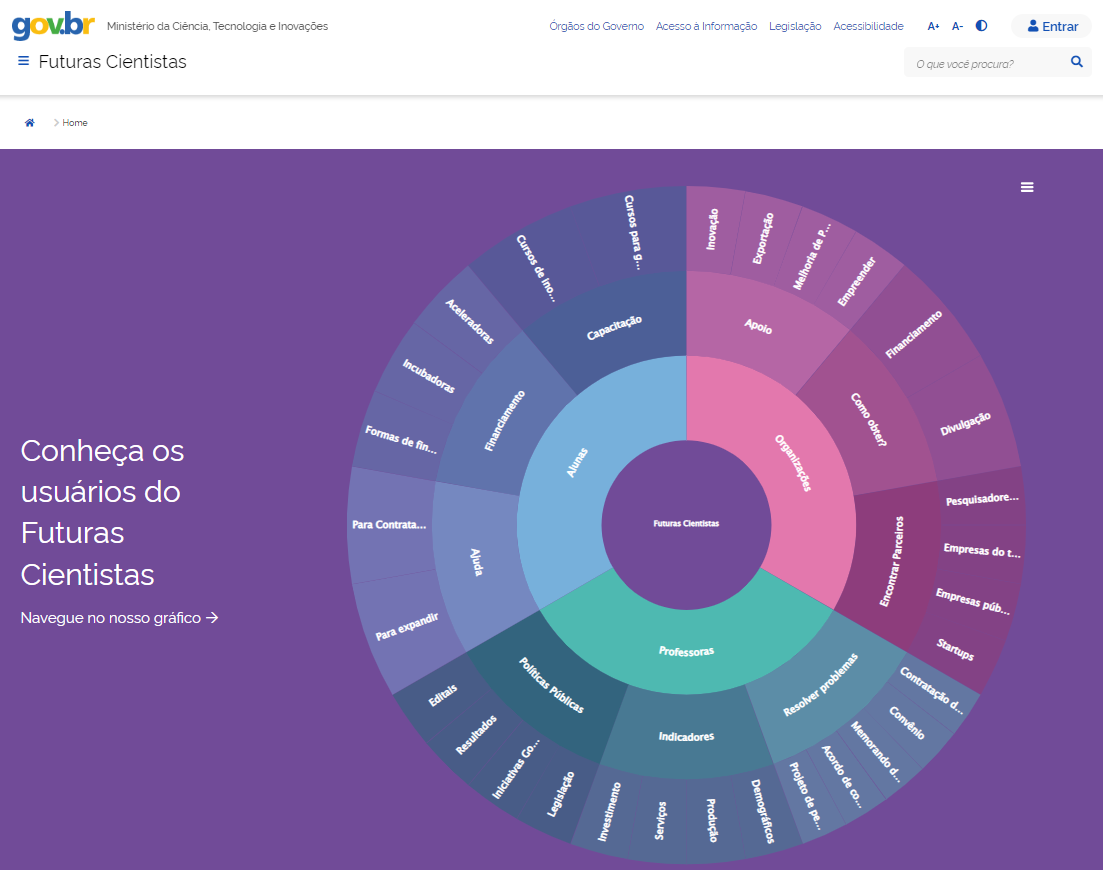Image resolution: width=1103 pixels, height=870 pixels.
Task: Click the Home breadcrumb text
Action: point(75,122)
